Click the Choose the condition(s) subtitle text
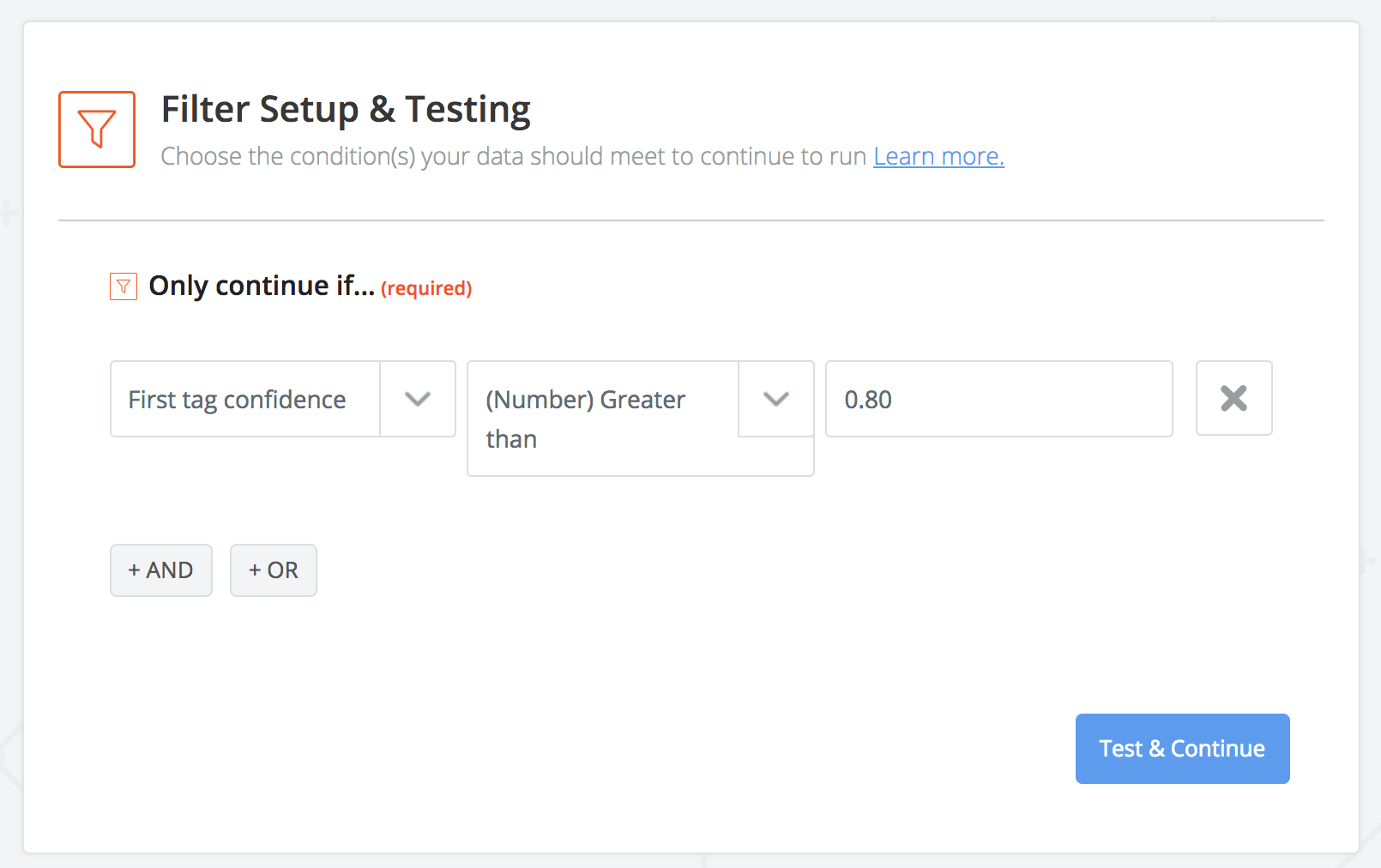This screenshot has width=1381, height=868. pos(513,156)
